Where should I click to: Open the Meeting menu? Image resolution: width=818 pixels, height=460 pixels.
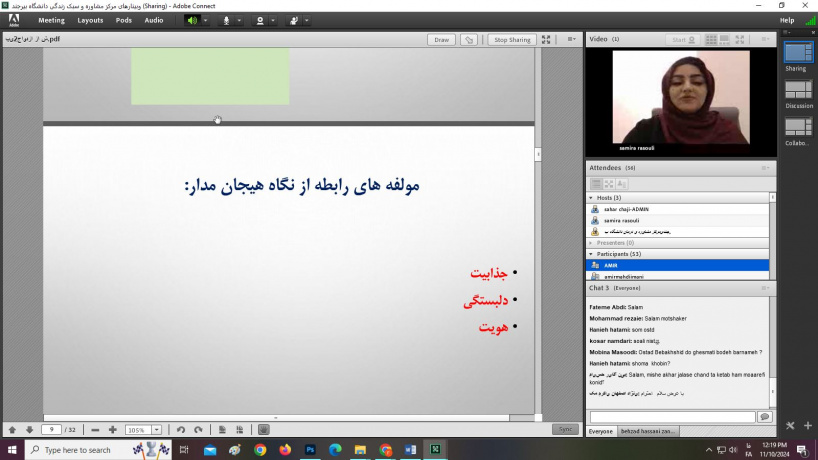pos(51,20)
